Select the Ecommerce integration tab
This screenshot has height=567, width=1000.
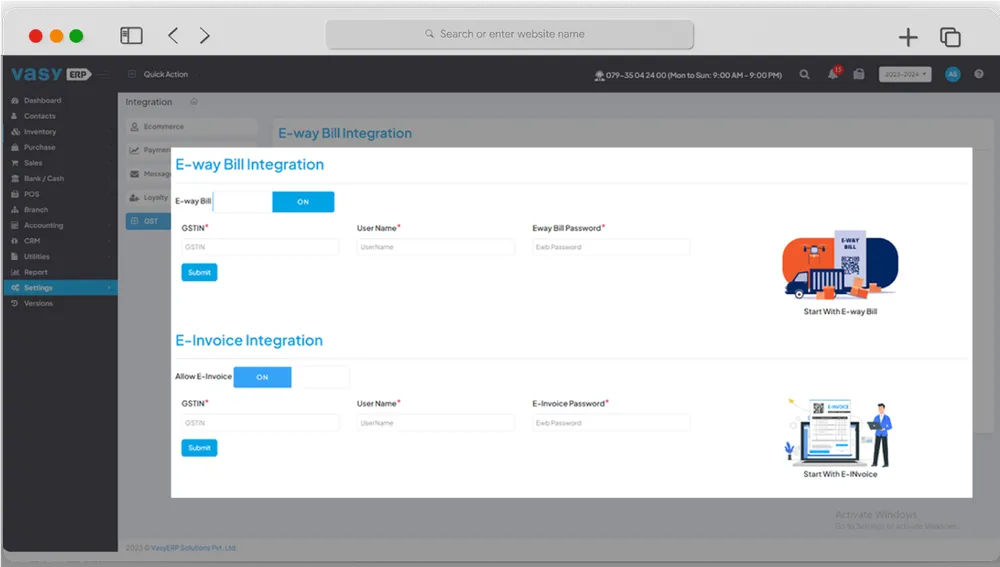[x=191, y=127]
